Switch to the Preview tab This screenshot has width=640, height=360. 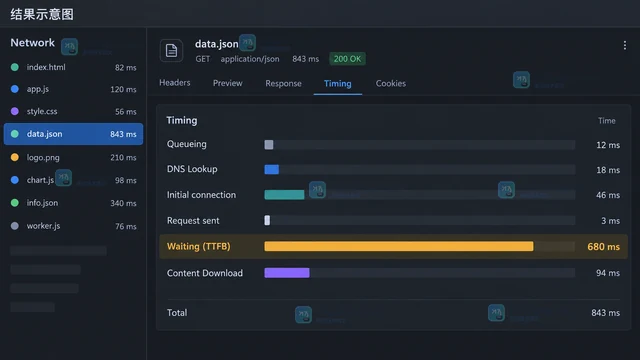227,83
